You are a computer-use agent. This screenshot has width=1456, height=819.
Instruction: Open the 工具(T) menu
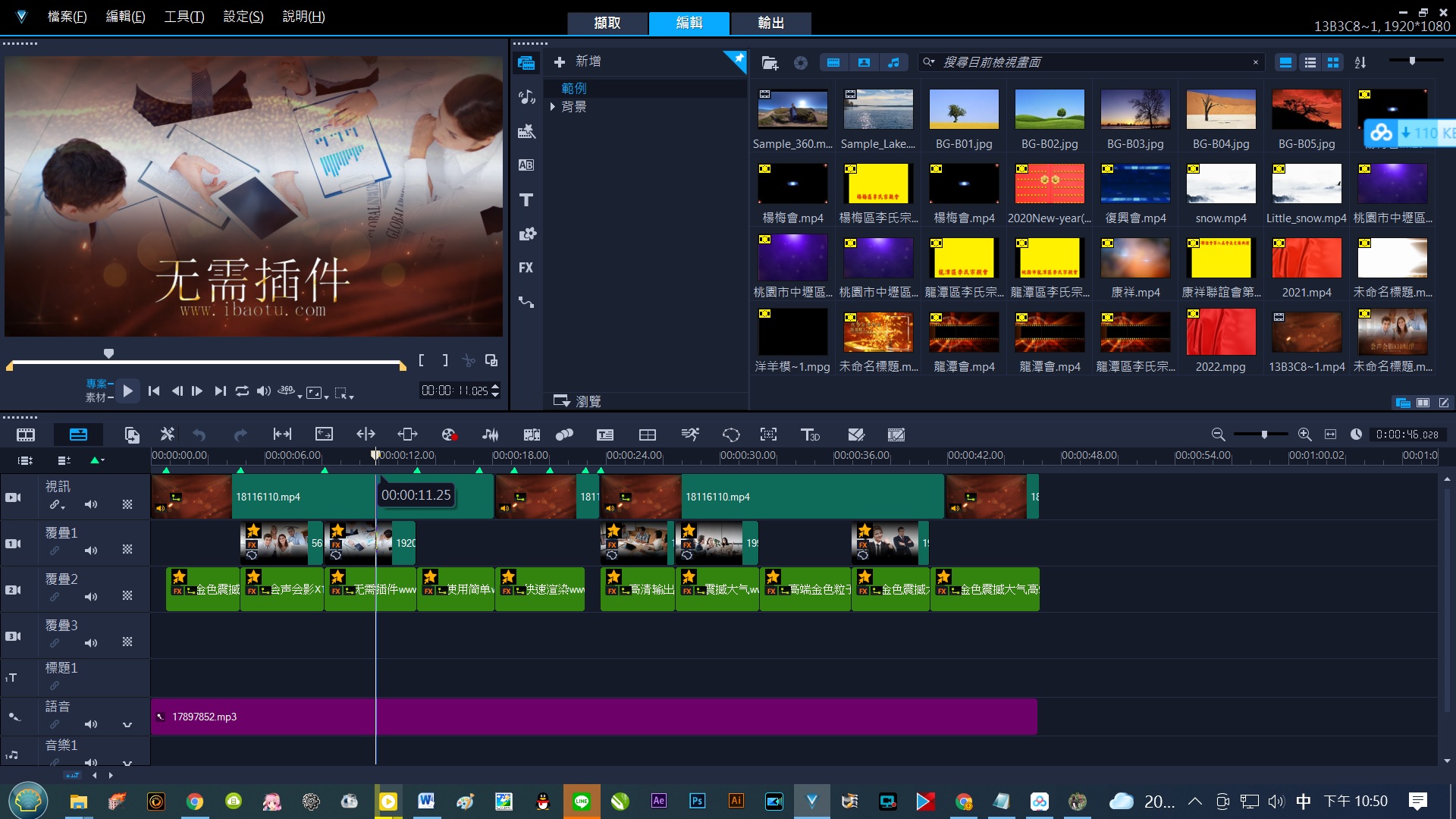(184, 16)
